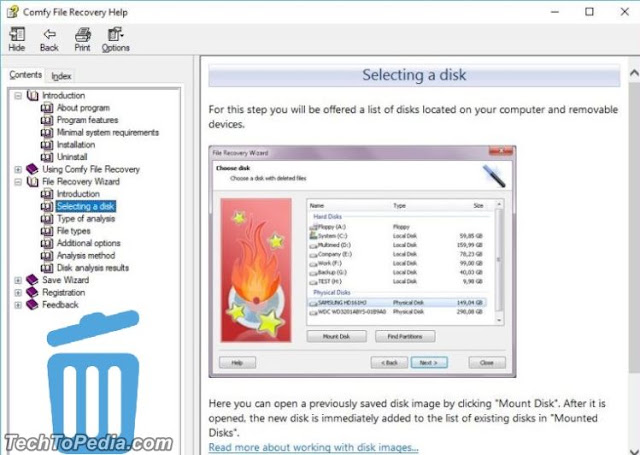Screen dimensions: 640x455
Task: Click the page icon next to Type of analysis
Action: tap(47, 218)
